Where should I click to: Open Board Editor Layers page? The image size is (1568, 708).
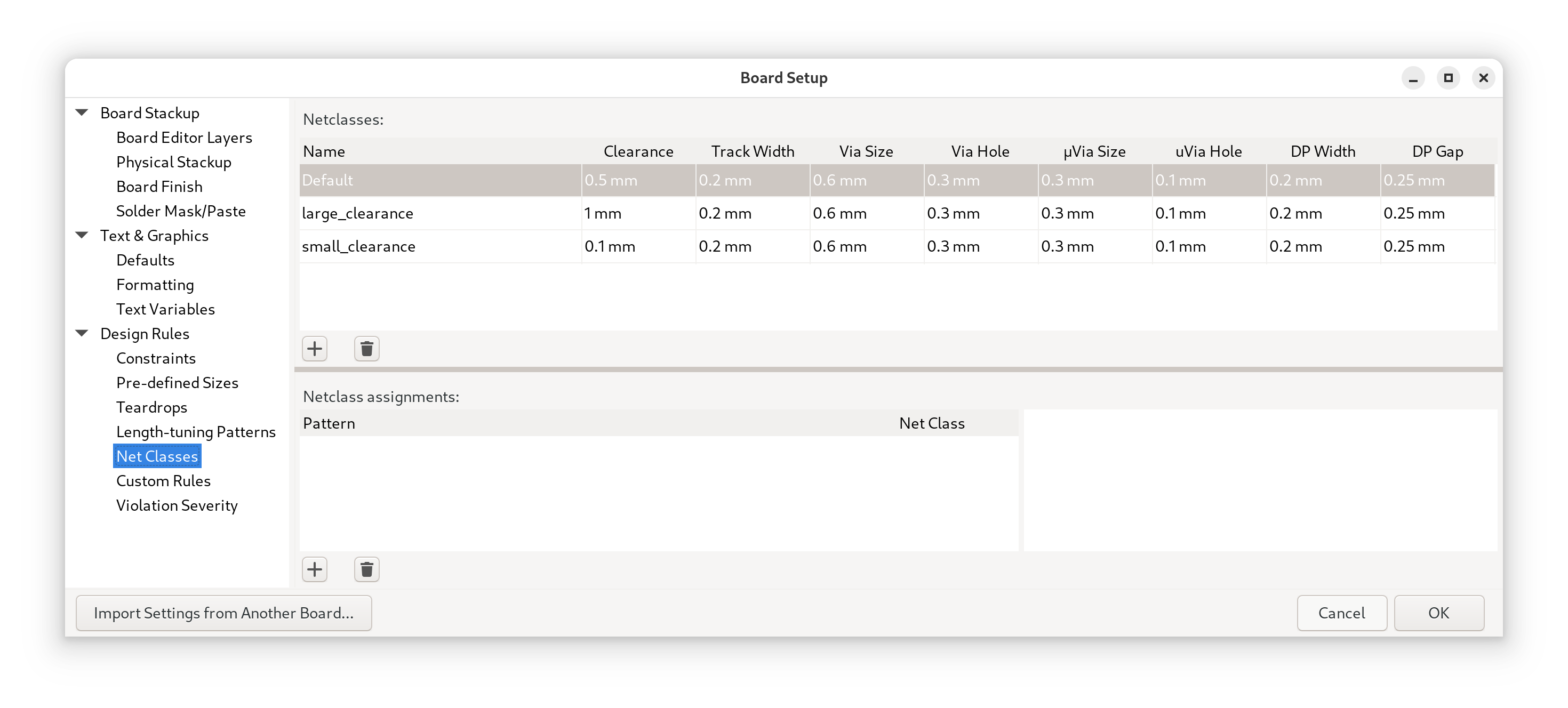[x=184, y=138]
